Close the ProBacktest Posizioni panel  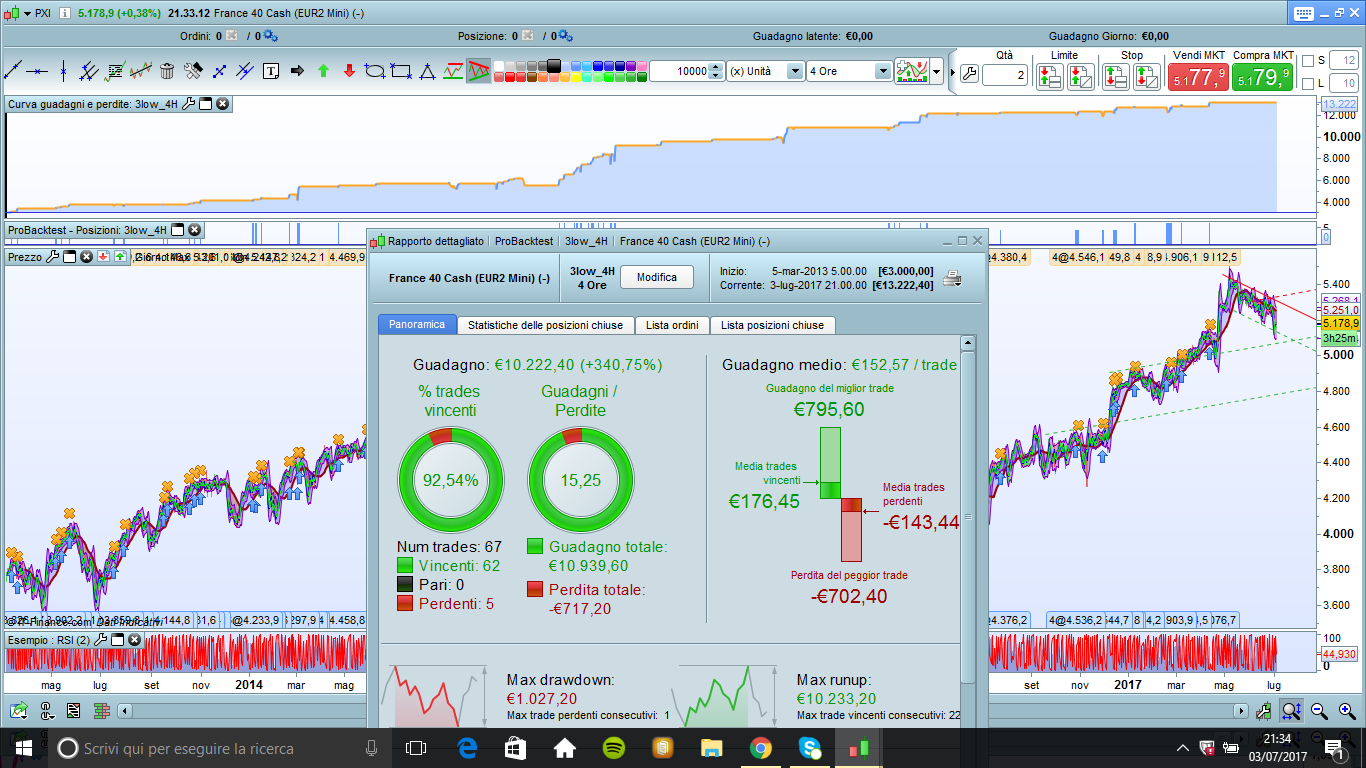[x=194, y=230]
